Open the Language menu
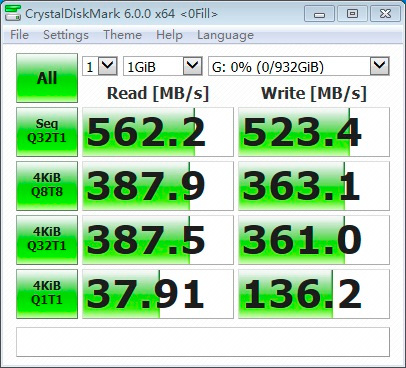The width and height of the screenshot is (406, 368). (225, 35)
